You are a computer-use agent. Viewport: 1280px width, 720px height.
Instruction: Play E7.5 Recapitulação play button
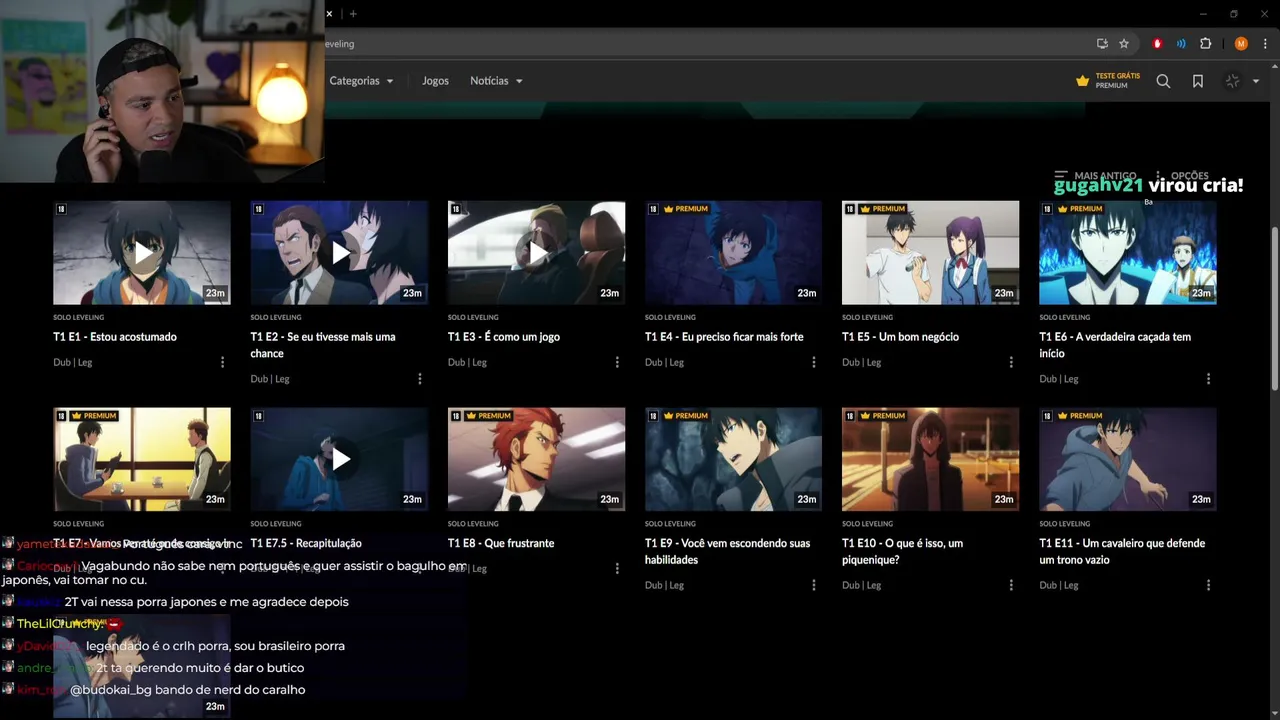pos(340,459)
